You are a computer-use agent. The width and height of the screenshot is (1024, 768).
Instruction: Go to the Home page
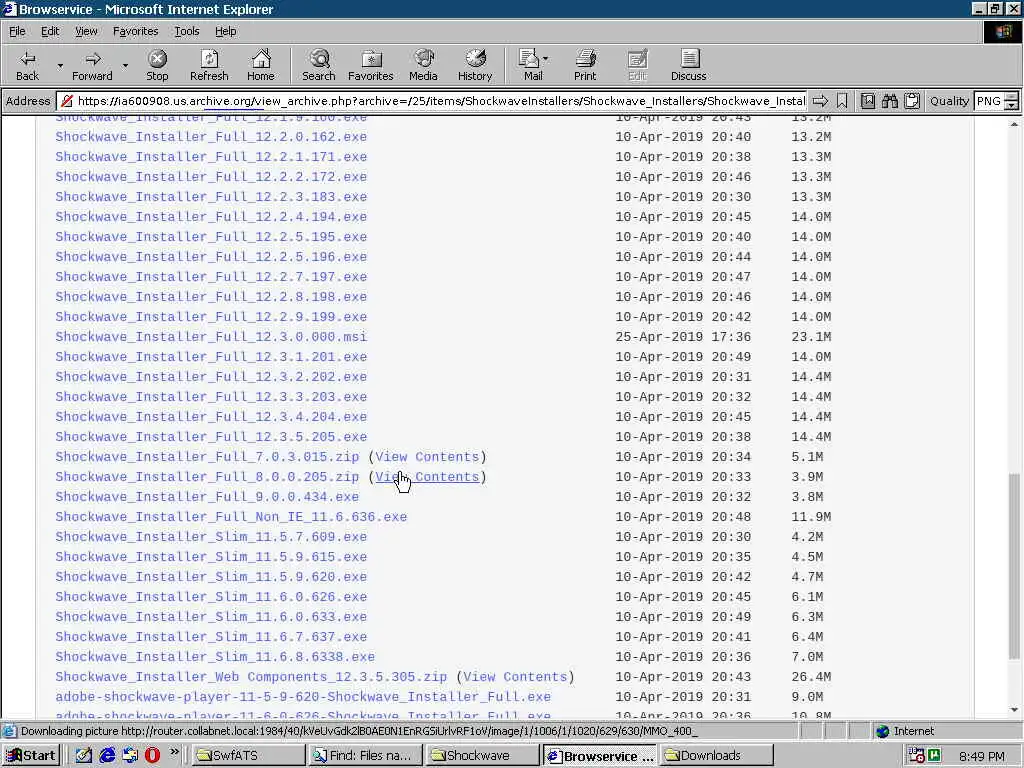[x=261, y=65]
